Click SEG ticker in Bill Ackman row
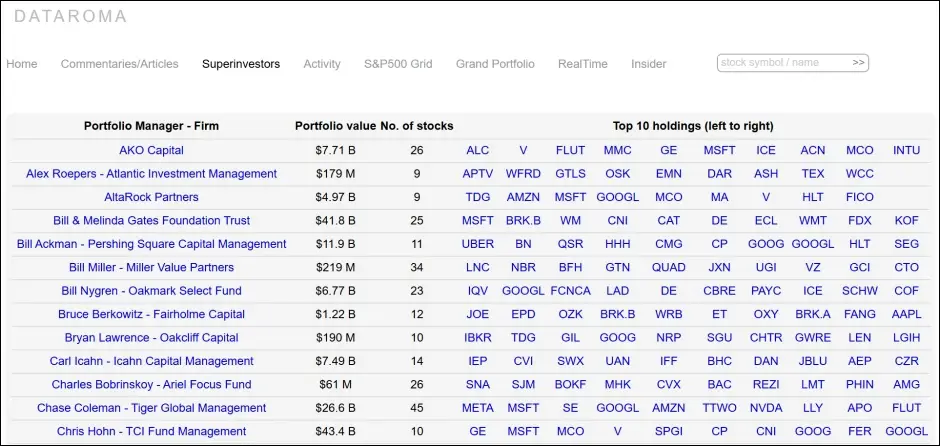940x446 pixels. 906,244
